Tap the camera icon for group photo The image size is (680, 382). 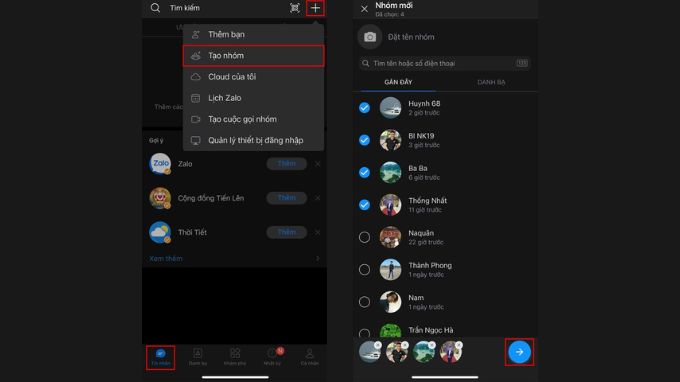point(369,37)
